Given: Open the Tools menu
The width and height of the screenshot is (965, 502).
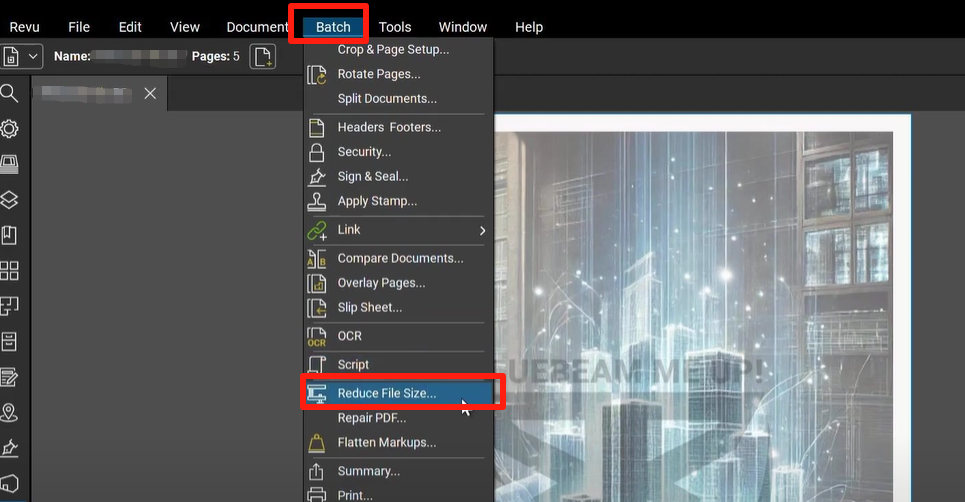Looking at the screenshot, I should 395,27.
